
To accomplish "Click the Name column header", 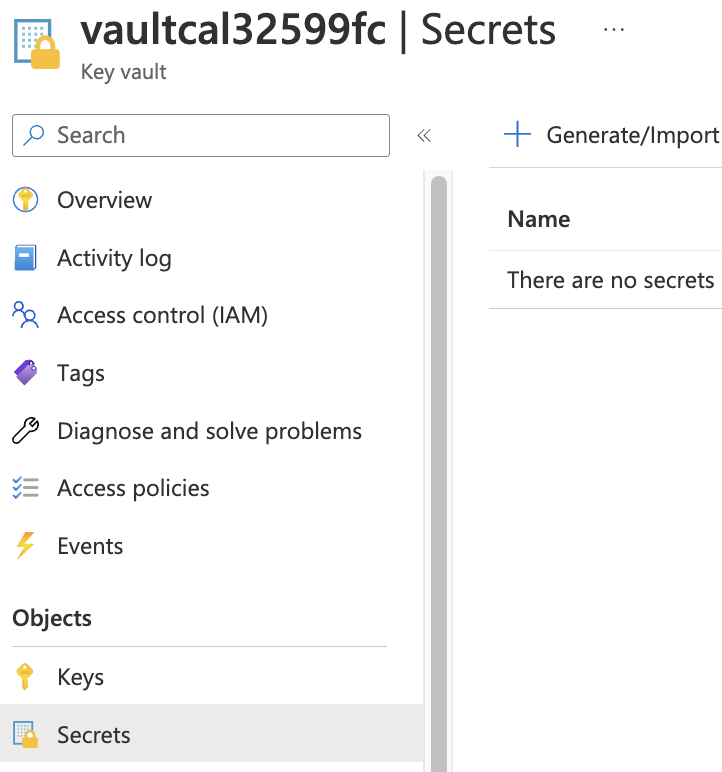I will [539, 219].
